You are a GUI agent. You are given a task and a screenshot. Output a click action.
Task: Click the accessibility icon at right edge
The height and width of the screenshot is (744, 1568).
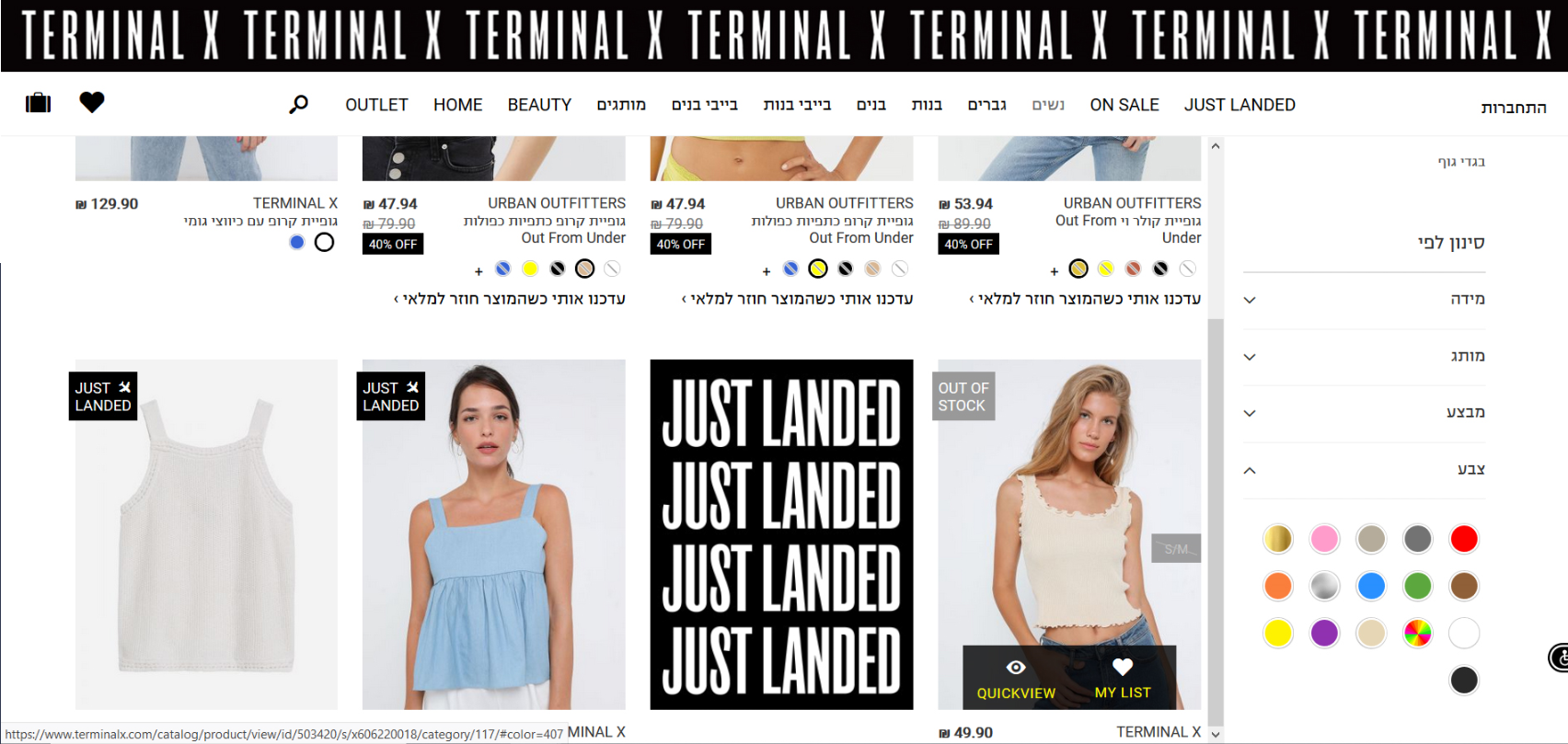point(1560,658)
